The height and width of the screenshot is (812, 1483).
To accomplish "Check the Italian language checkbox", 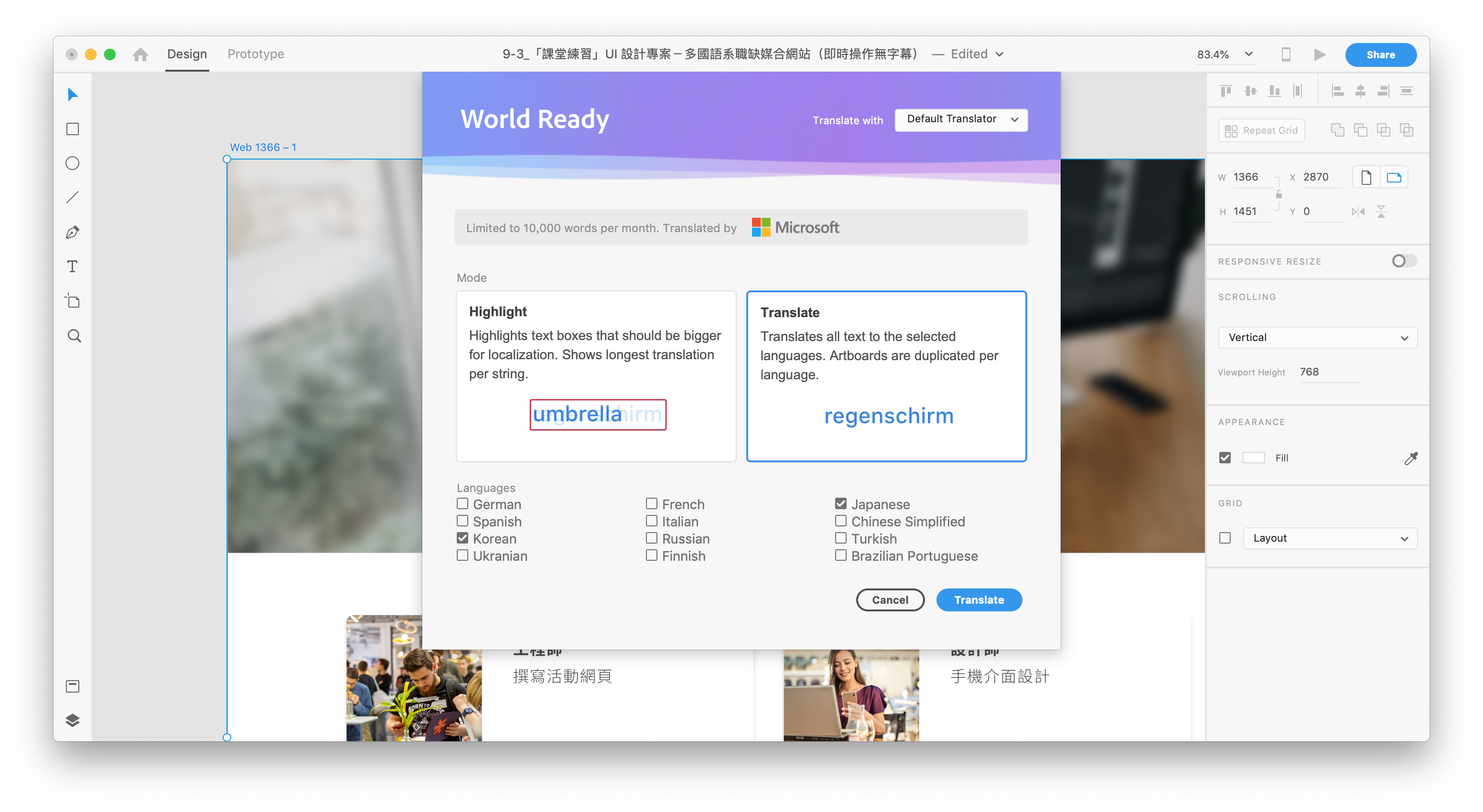I will (x=652, y=521).
